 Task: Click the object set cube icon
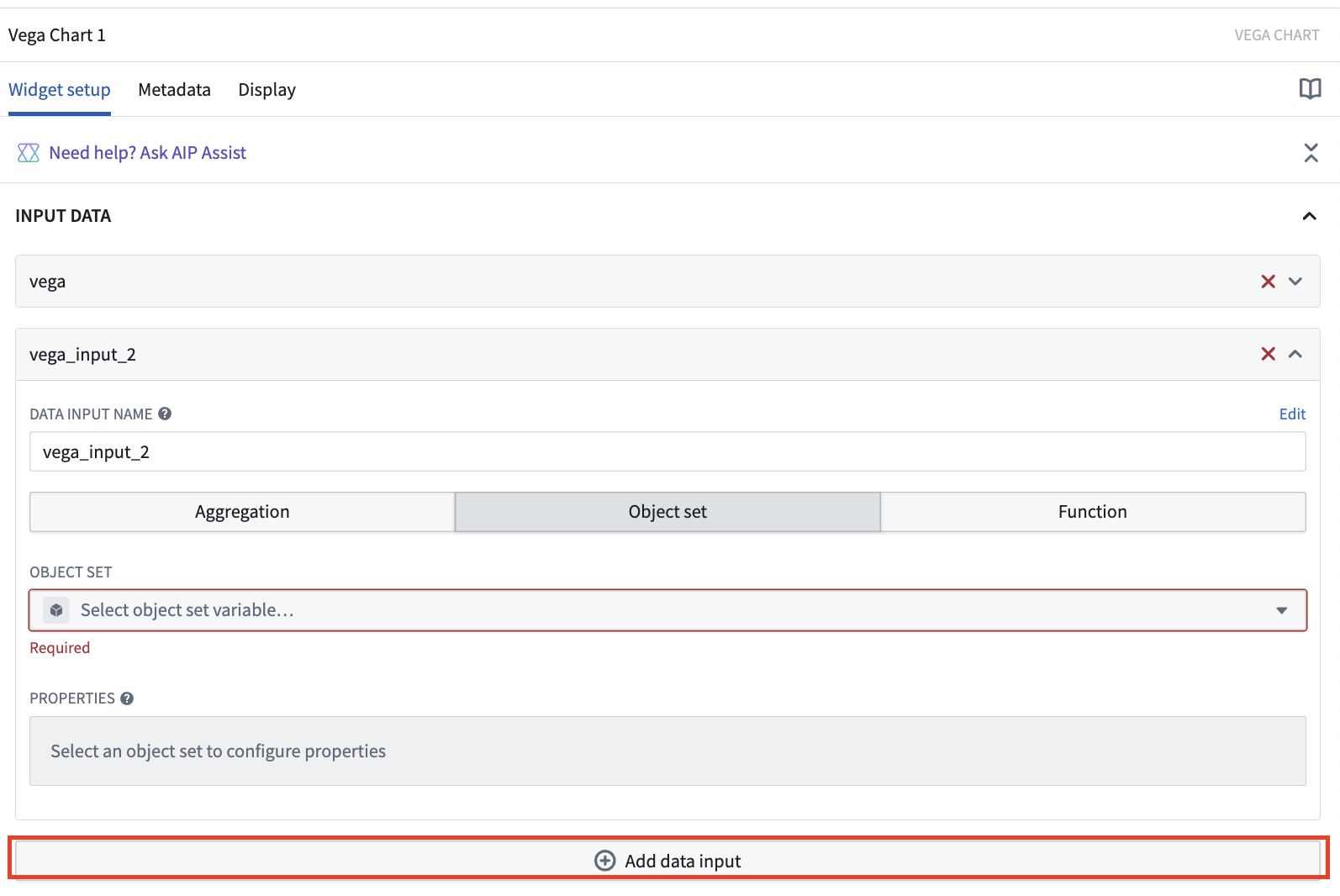(56, 610)
